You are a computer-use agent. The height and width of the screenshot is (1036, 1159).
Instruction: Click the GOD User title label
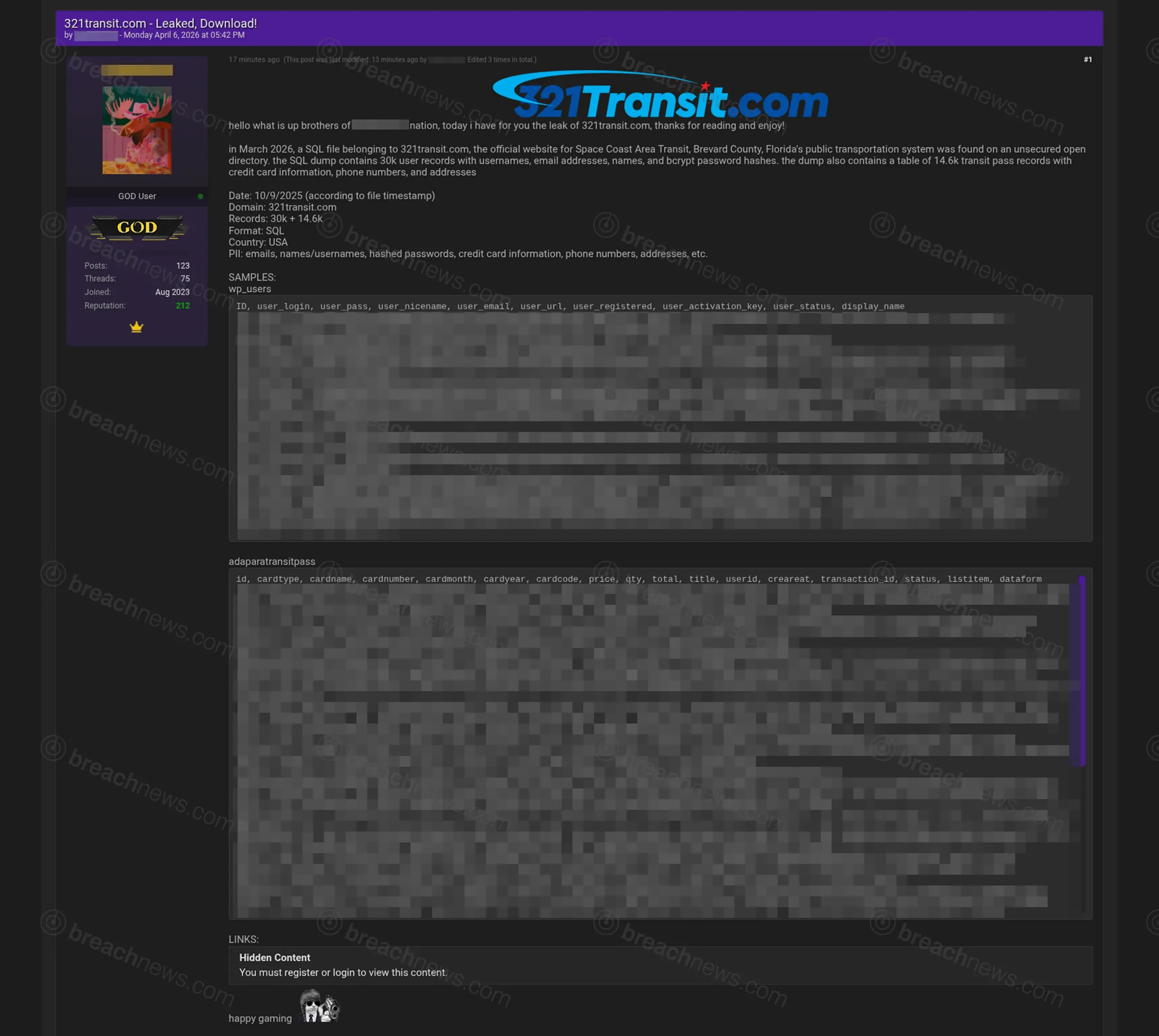137,196
